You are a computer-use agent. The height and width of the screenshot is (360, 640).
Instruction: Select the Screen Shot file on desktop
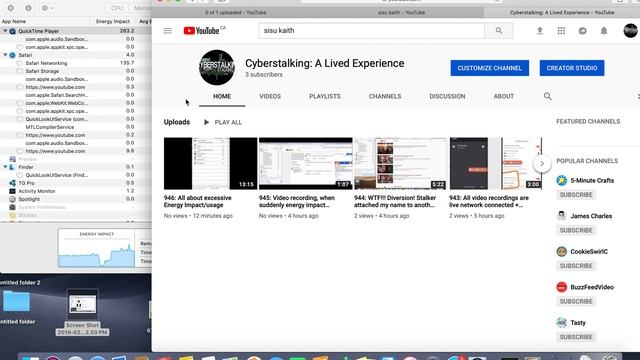tap(82, 312)
